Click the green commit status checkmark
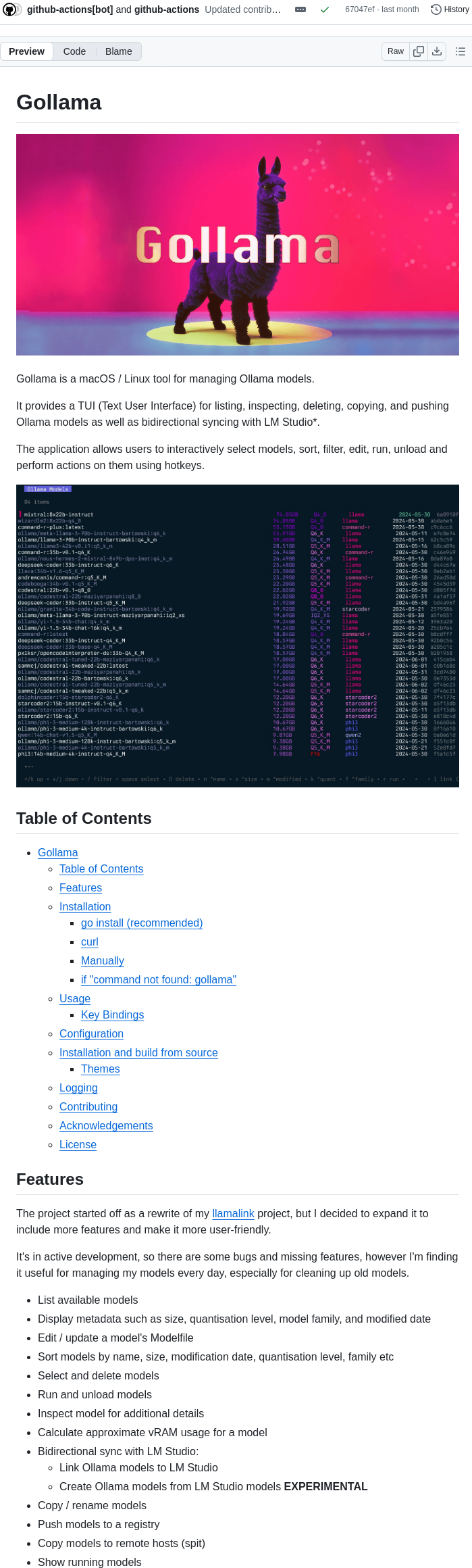This screenshot has height=1568, width=472. (x=325, y=9)
